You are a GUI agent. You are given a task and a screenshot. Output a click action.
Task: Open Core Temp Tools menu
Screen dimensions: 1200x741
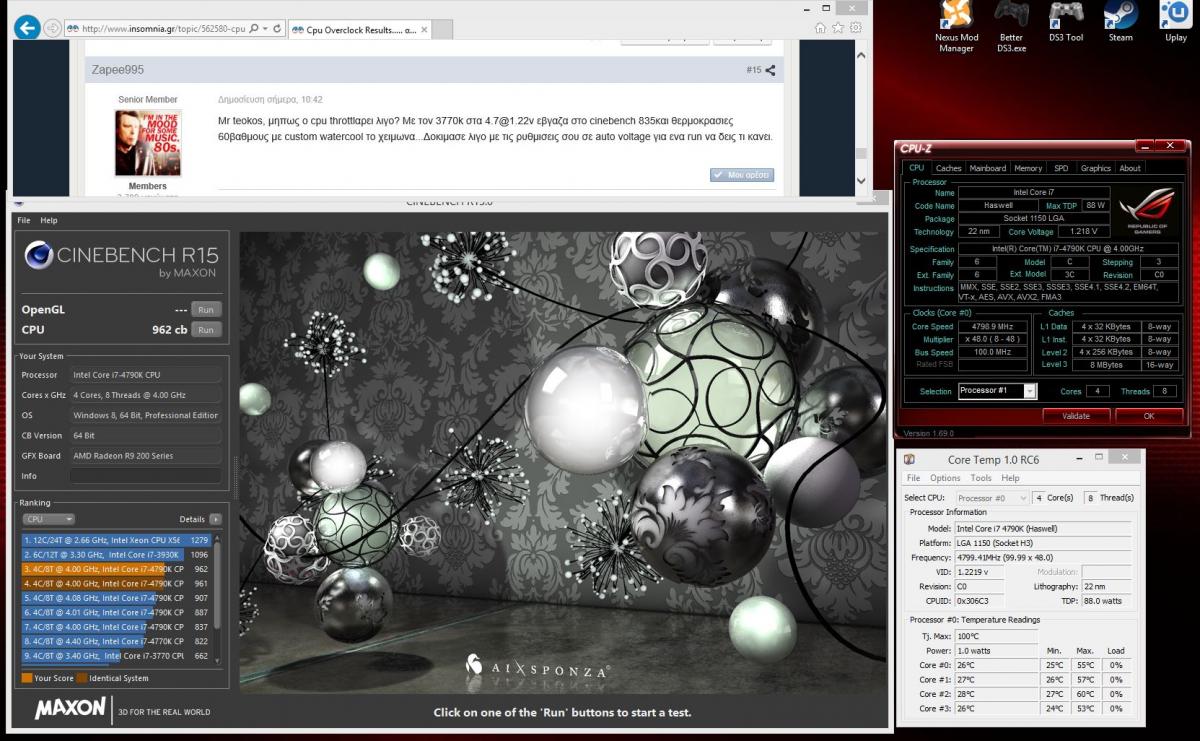click(x=981, y=478)
